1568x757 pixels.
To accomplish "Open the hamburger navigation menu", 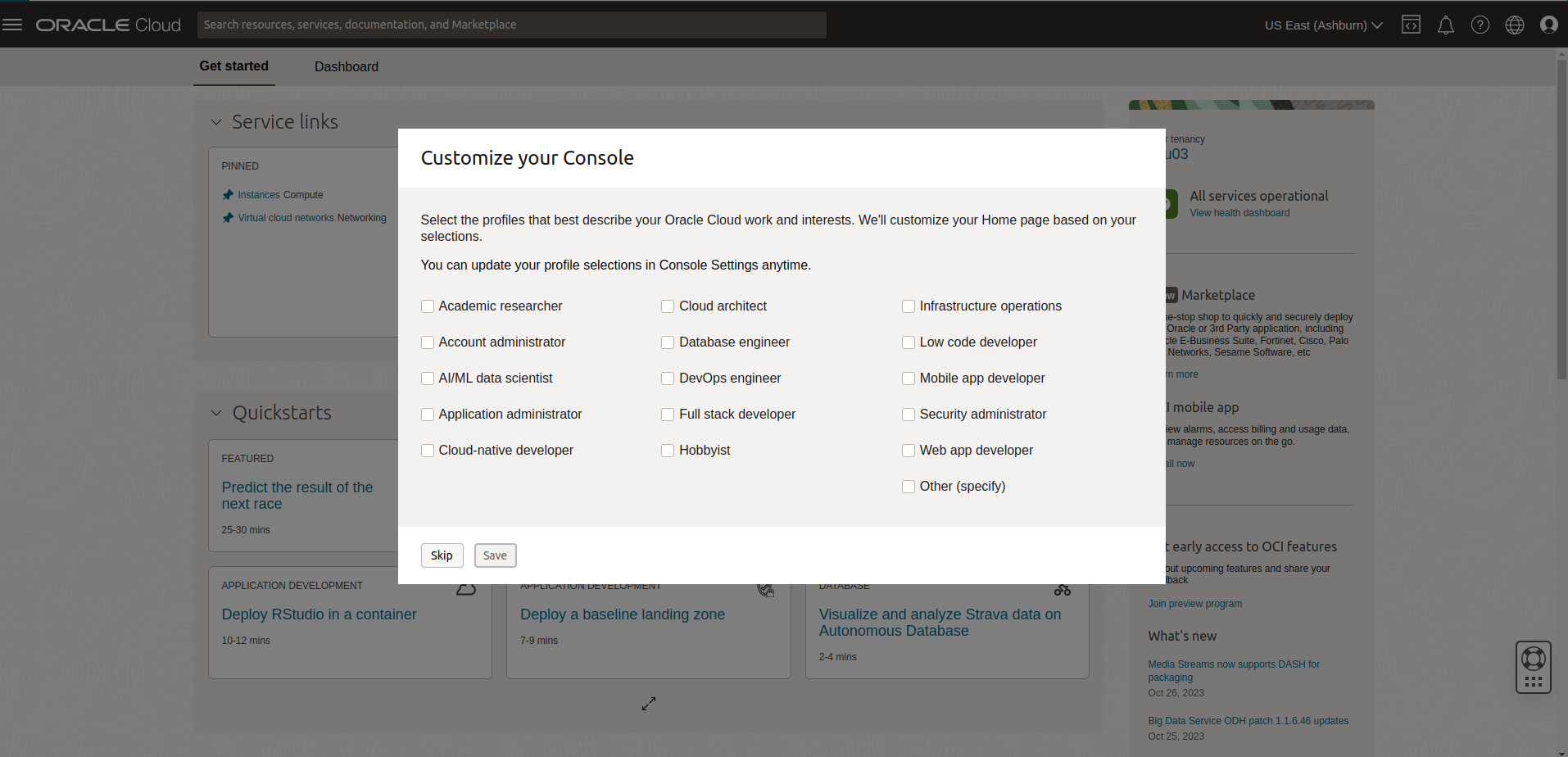I will [x=12, y=25].
